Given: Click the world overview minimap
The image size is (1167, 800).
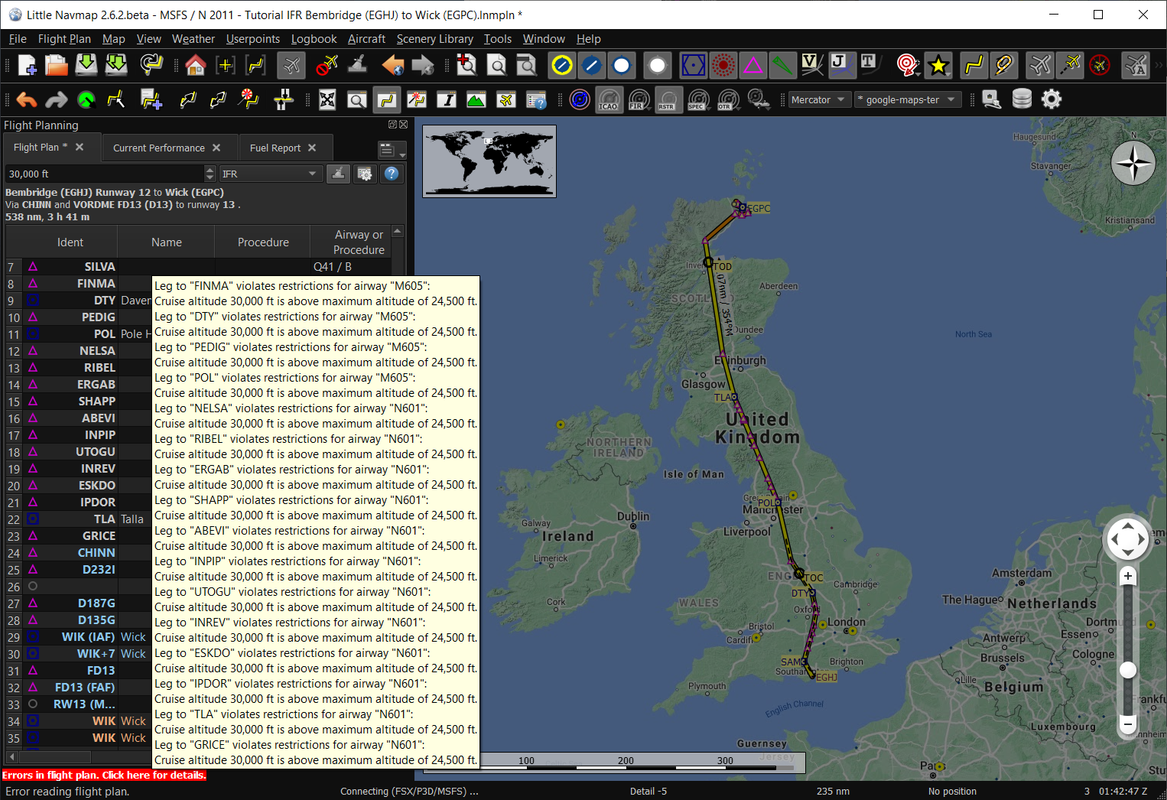Looking at the screenshot, I should [x=489, y=161].
